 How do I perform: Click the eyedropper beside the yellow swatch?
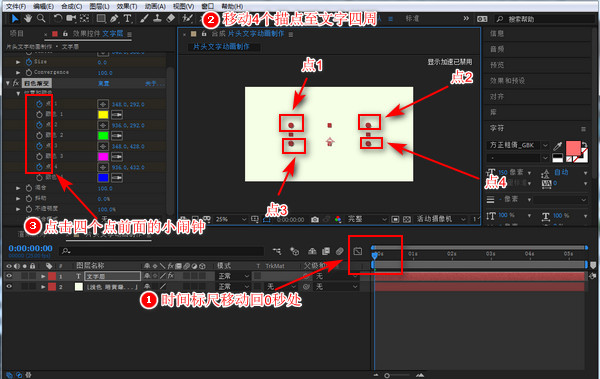click(x=117, y=114)
